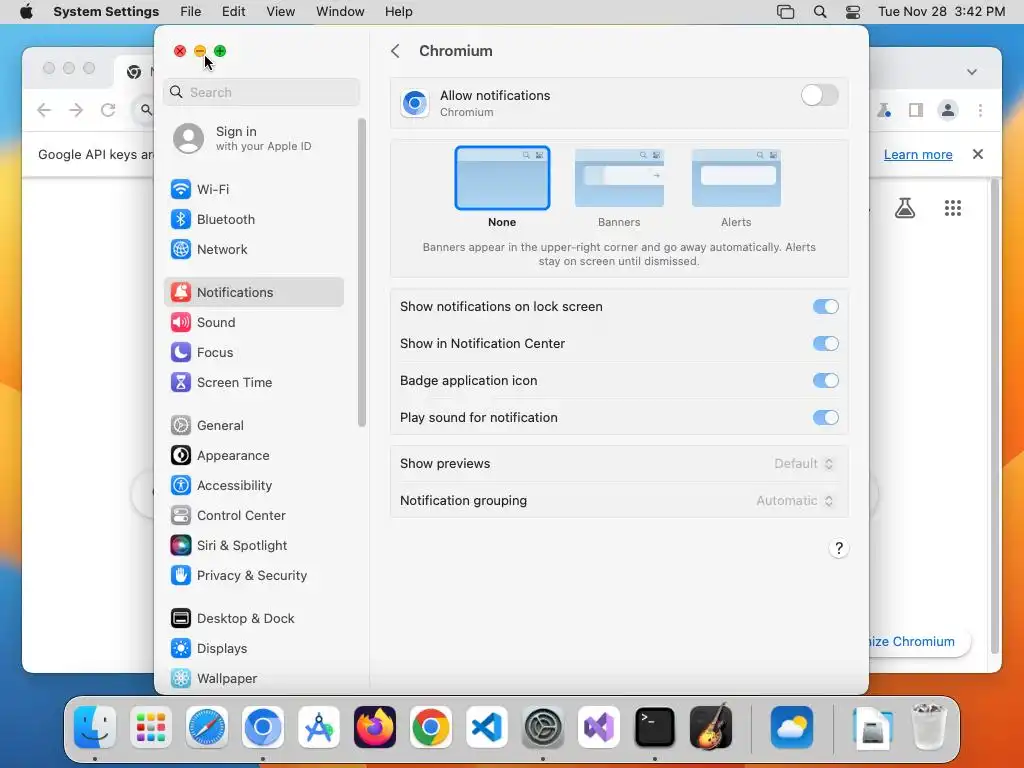Open Notification grouping dropdown
Screen dimensions: 1024x768
coord(795,501)
